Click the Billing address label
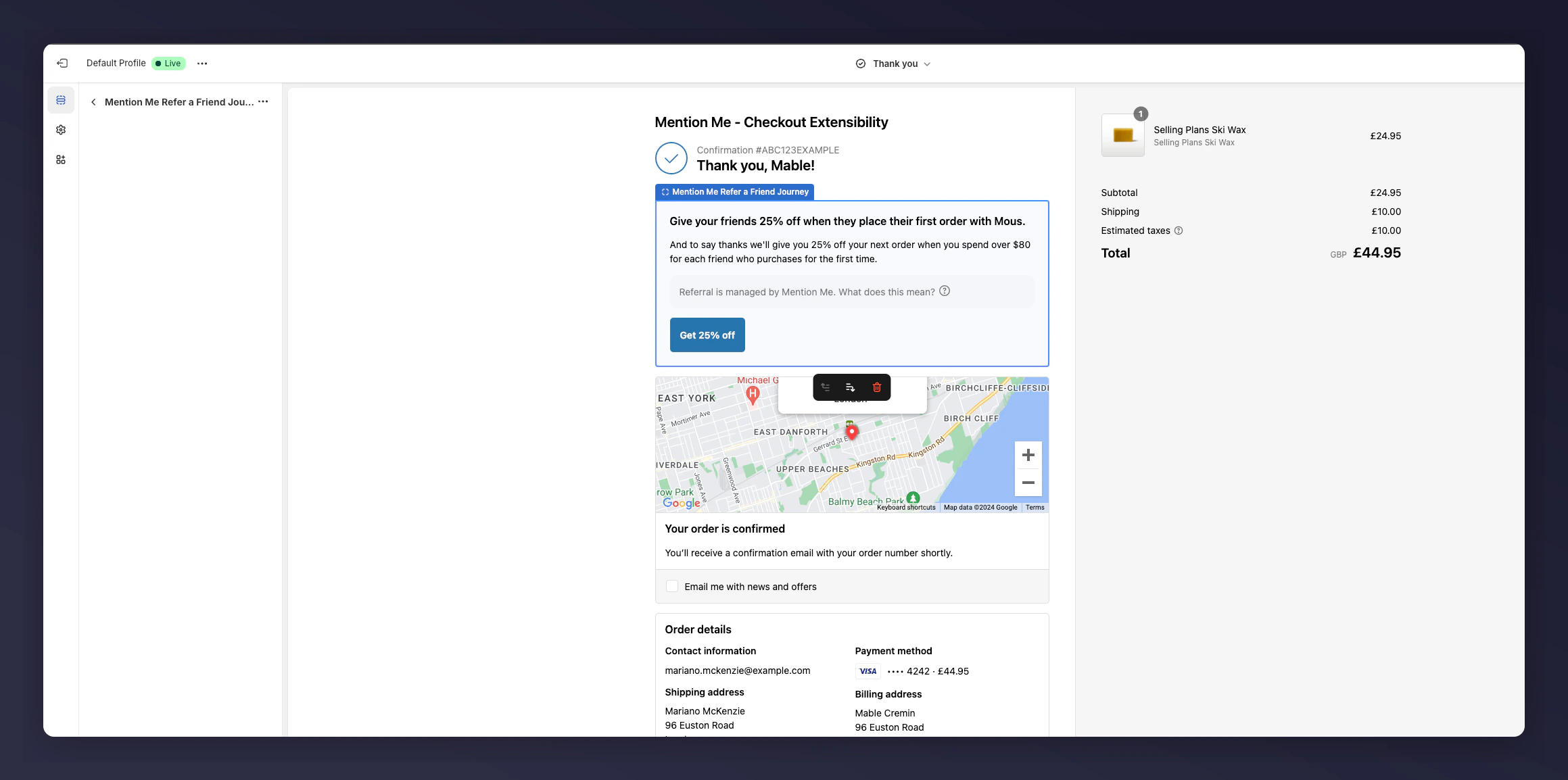The width and height of the screenshot is (1568, 780). pos(888,694)
